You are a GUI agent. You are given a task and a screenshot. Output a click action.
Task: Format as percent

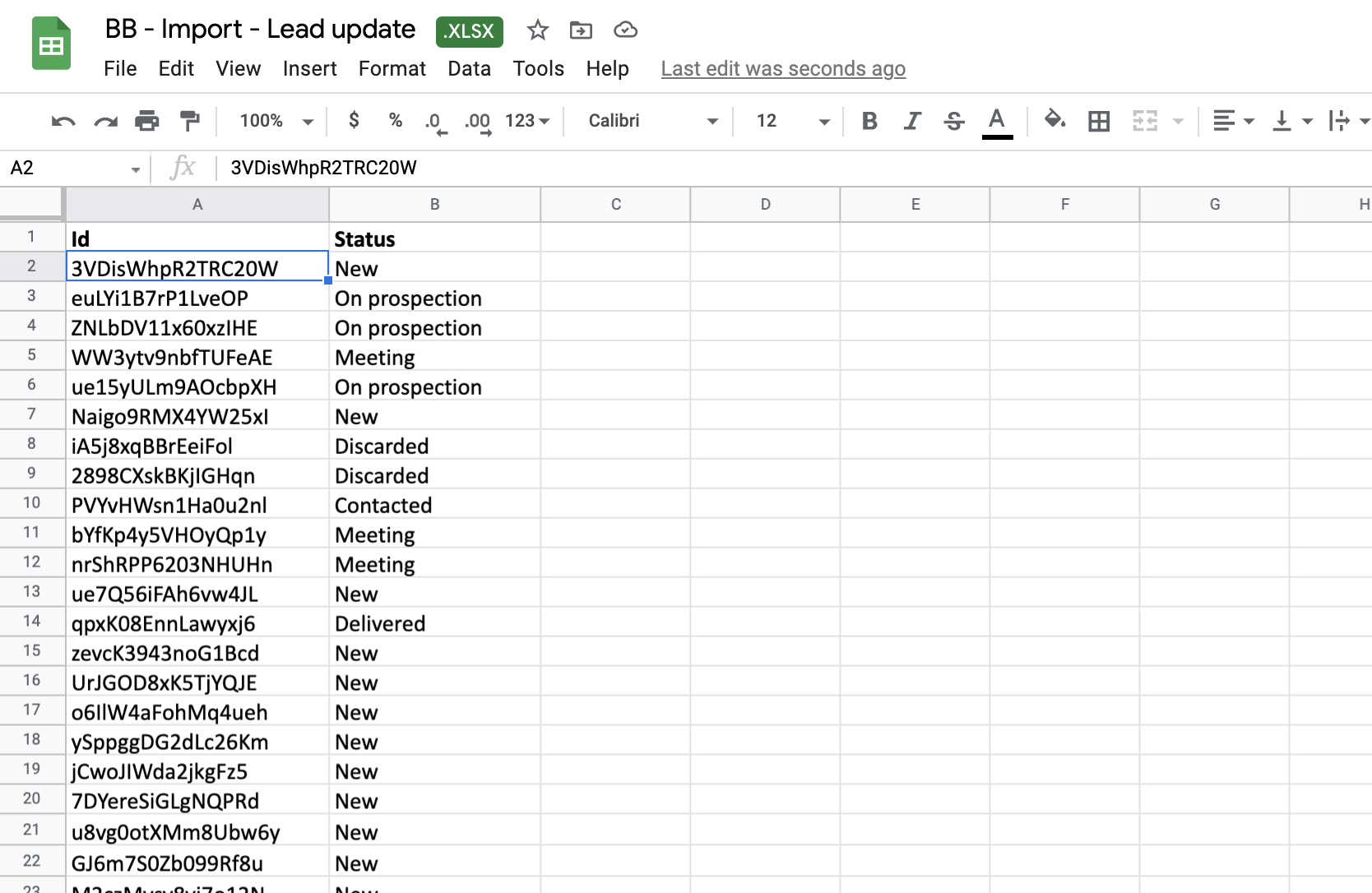point(396,120)
